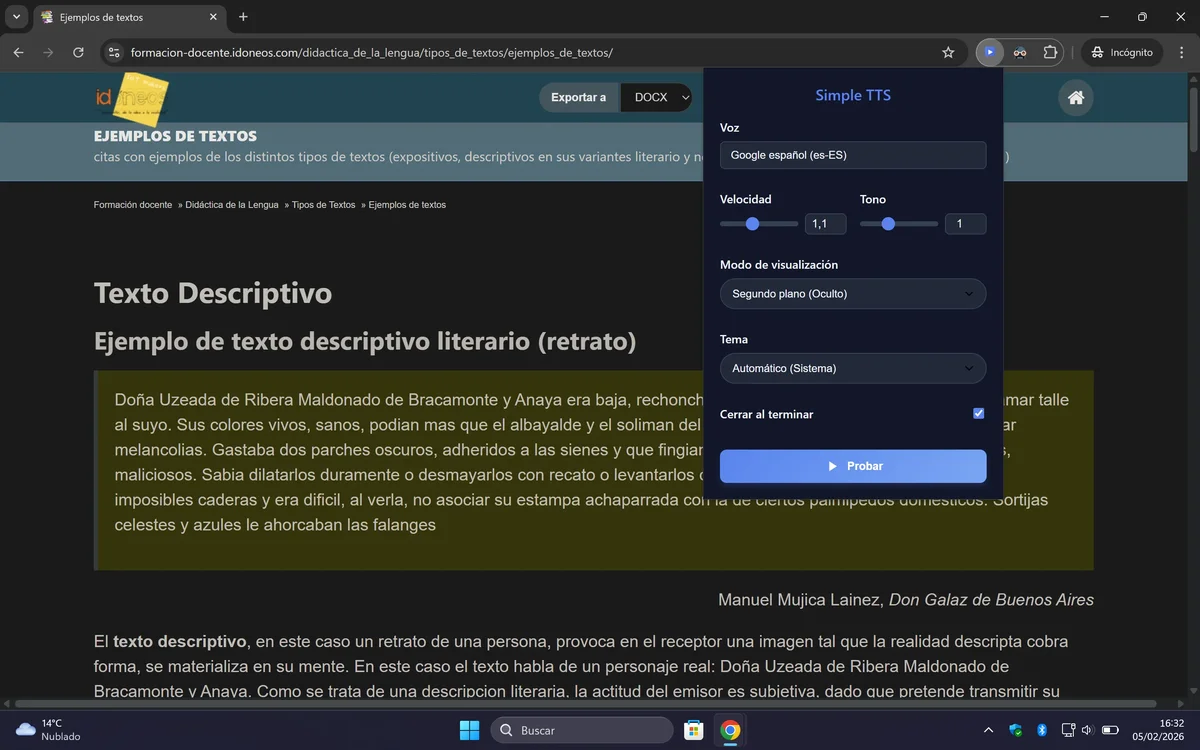Viewport: 1200px width, 750px height.
Task: Open the Tema dropdown
Action: pyautogui.click(x=852, y=368)
